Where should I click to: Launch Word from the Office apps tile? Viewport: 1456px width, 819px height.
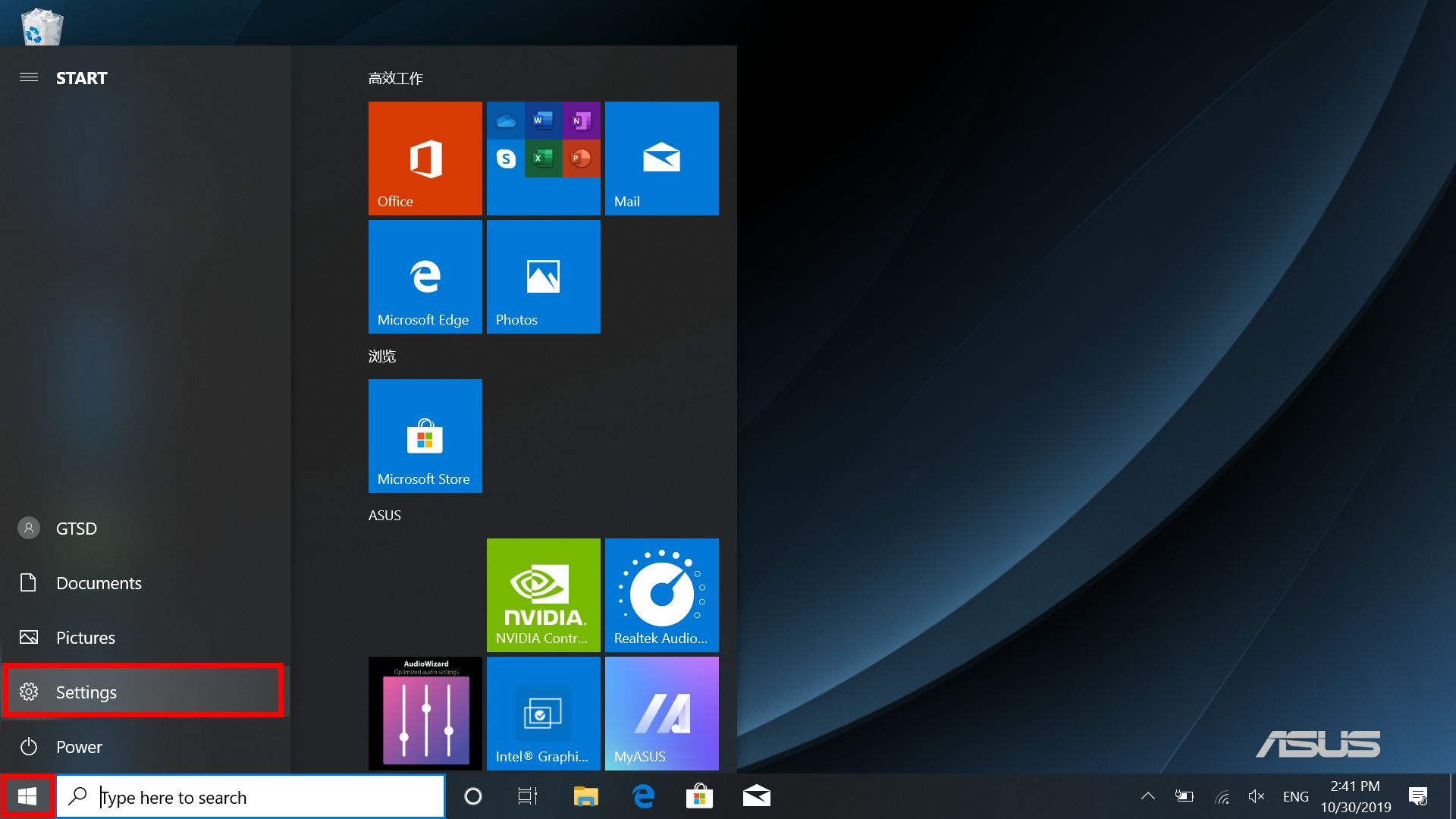[543, 121]
